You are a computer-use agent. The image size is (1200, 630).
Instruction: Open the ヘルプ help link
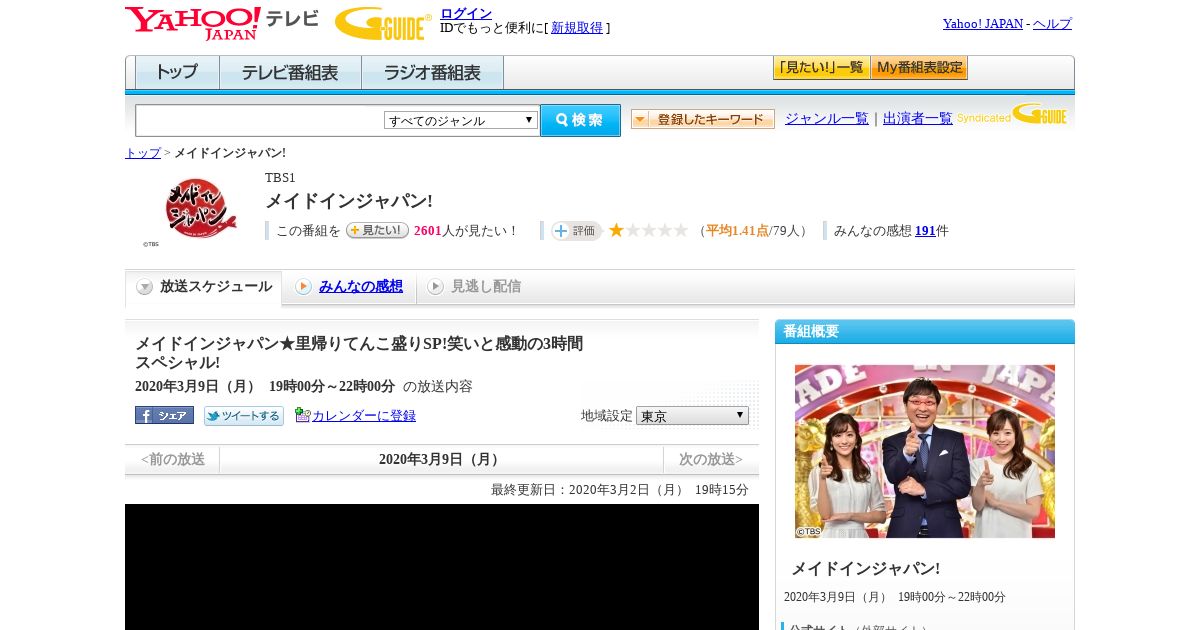1052,23
